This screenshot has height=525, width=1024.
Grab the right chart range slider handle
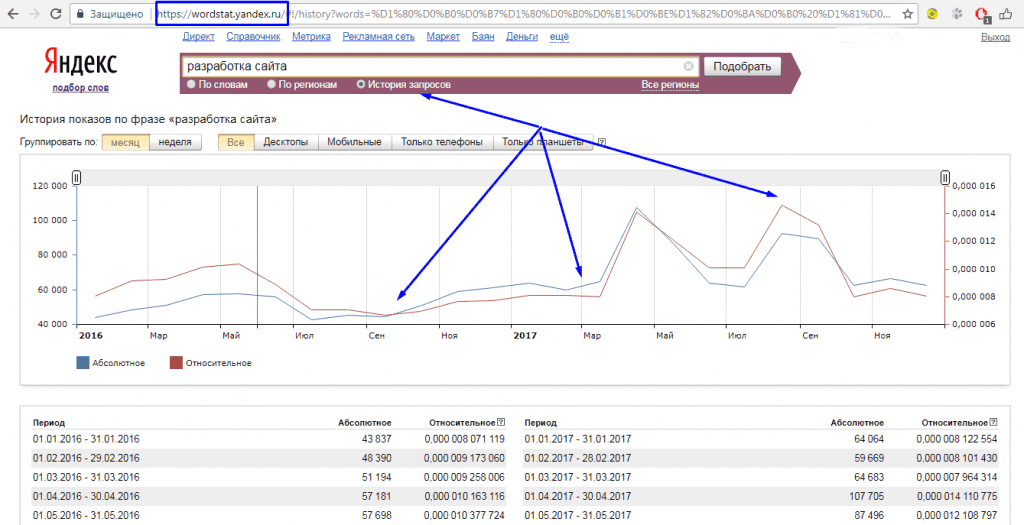point(945,177)
